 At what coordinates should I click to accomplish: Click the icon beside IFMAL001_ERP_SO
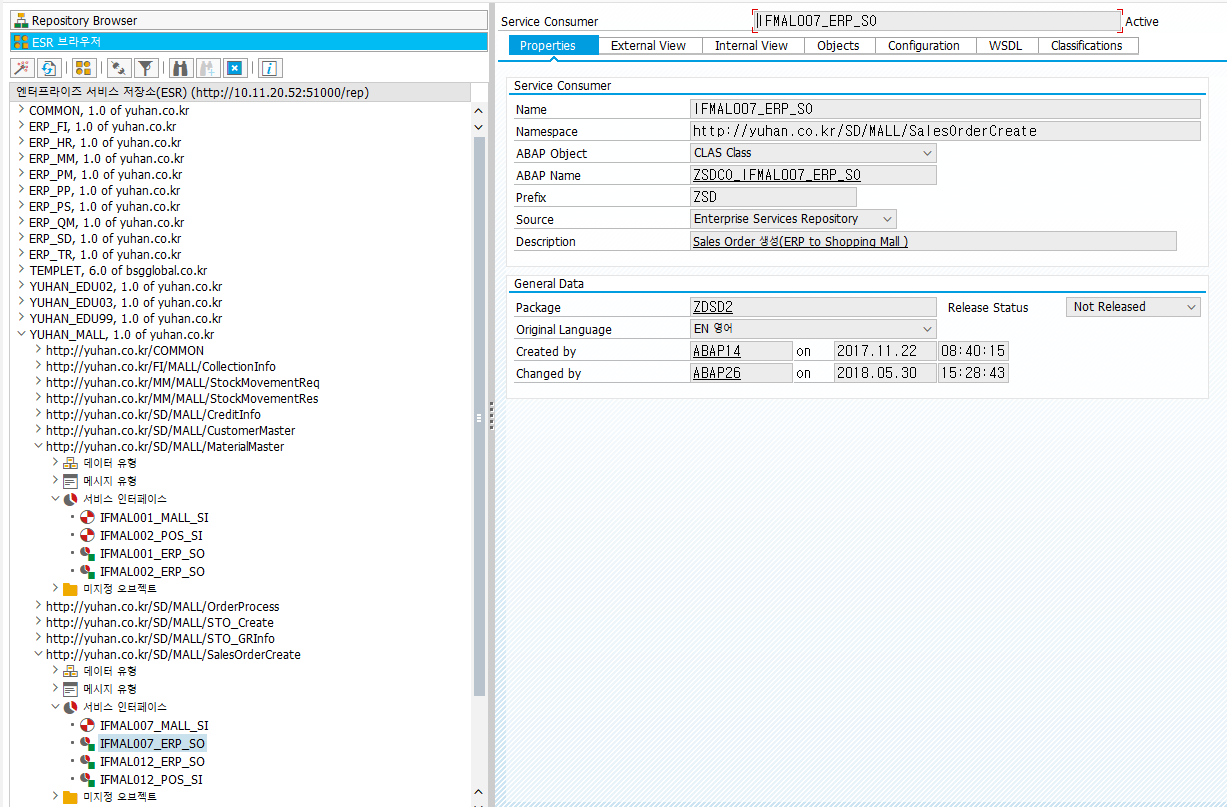point(87,553)
